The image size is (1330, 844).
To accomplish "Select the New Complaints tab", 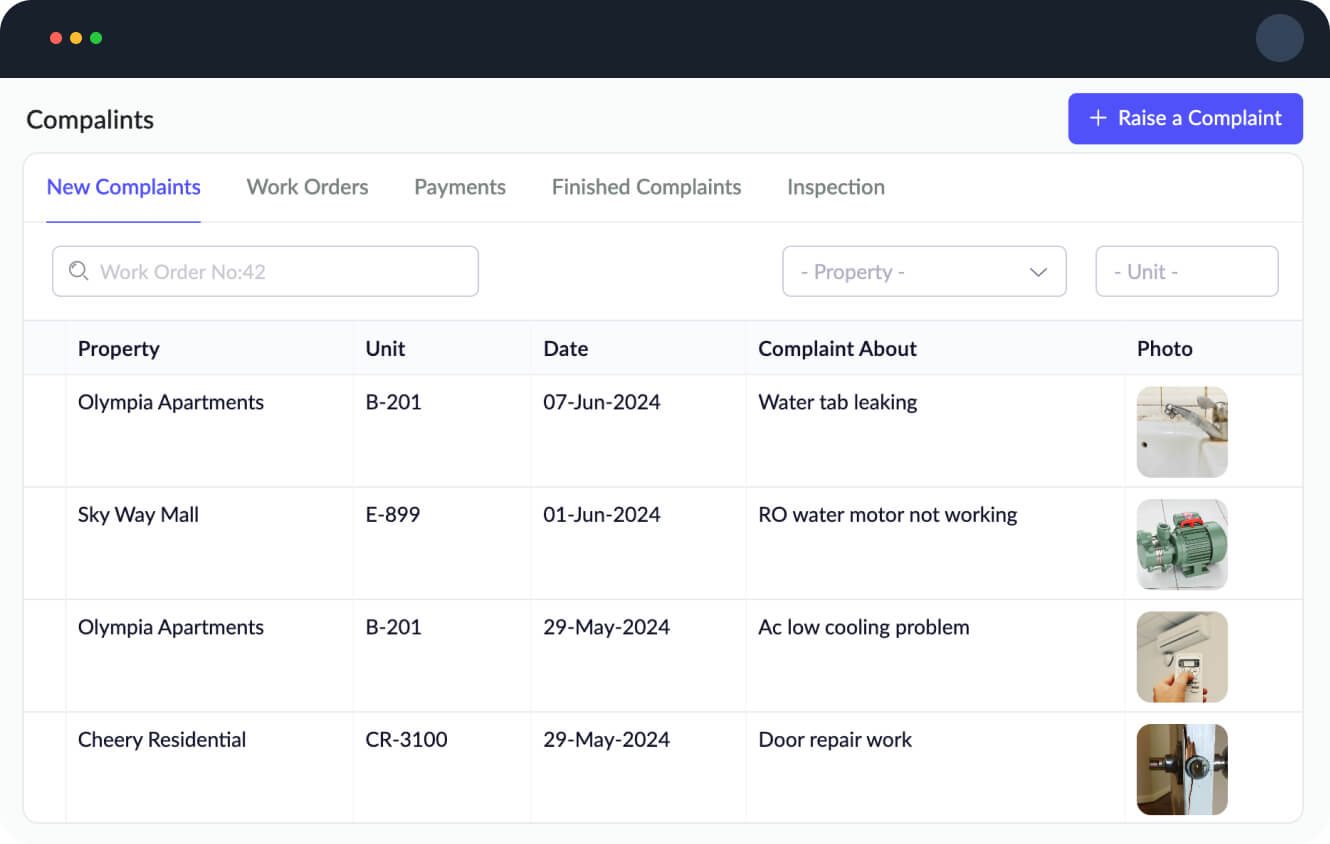I will [x=123, y=187].
